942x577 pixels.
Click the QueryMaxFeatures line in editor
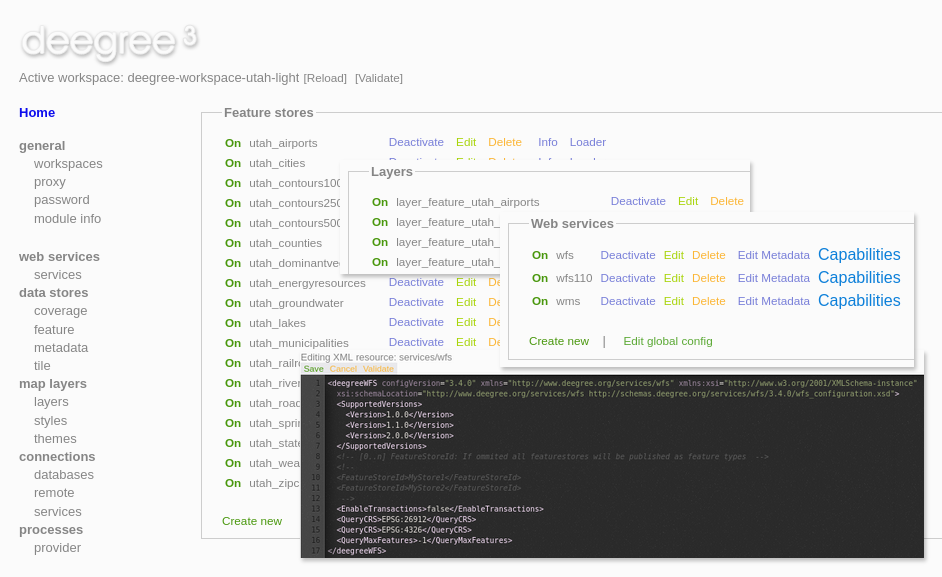tap(424, 540)
